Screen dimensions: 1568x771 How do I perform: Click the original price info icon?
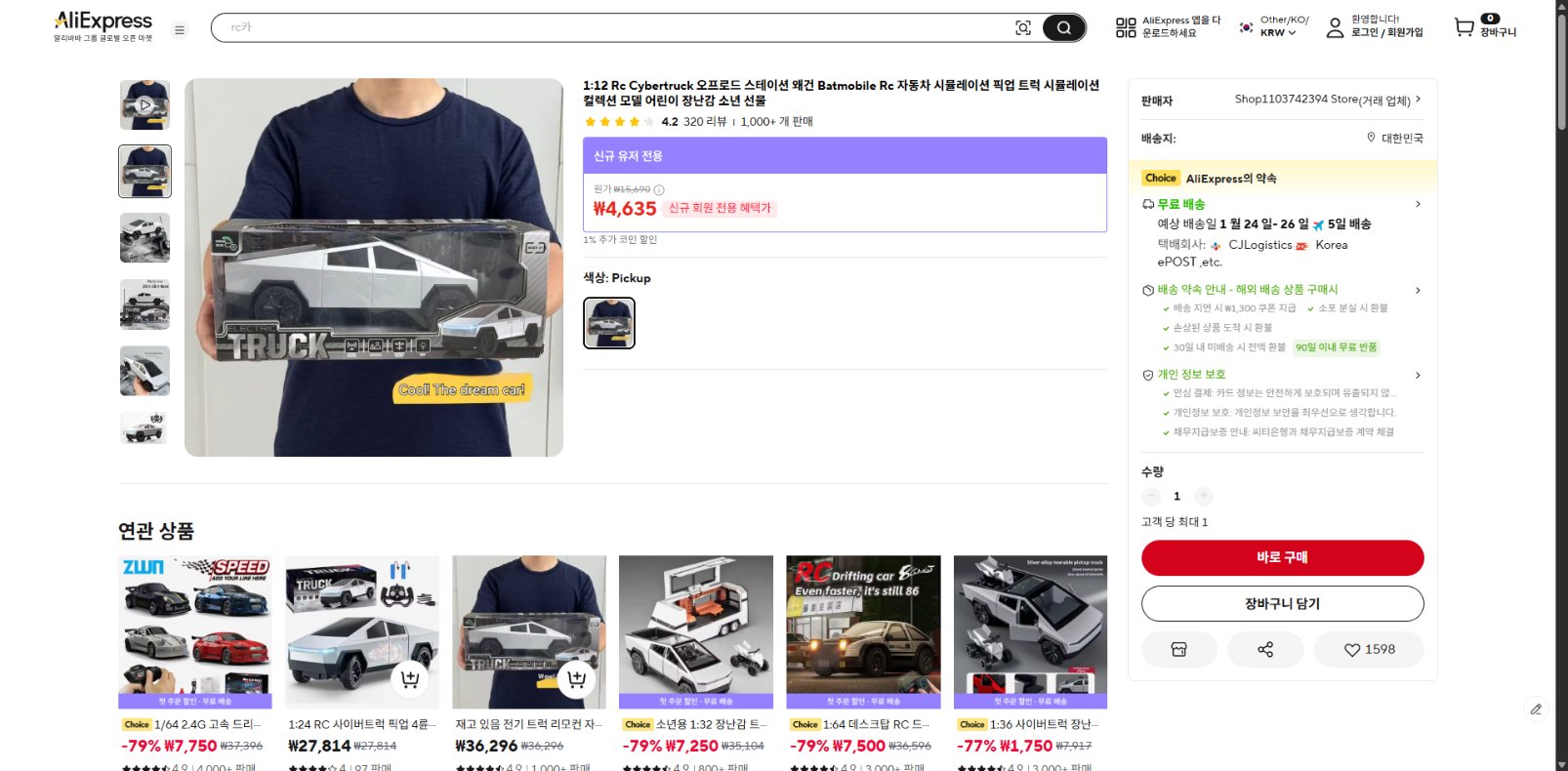pos(659,189)
